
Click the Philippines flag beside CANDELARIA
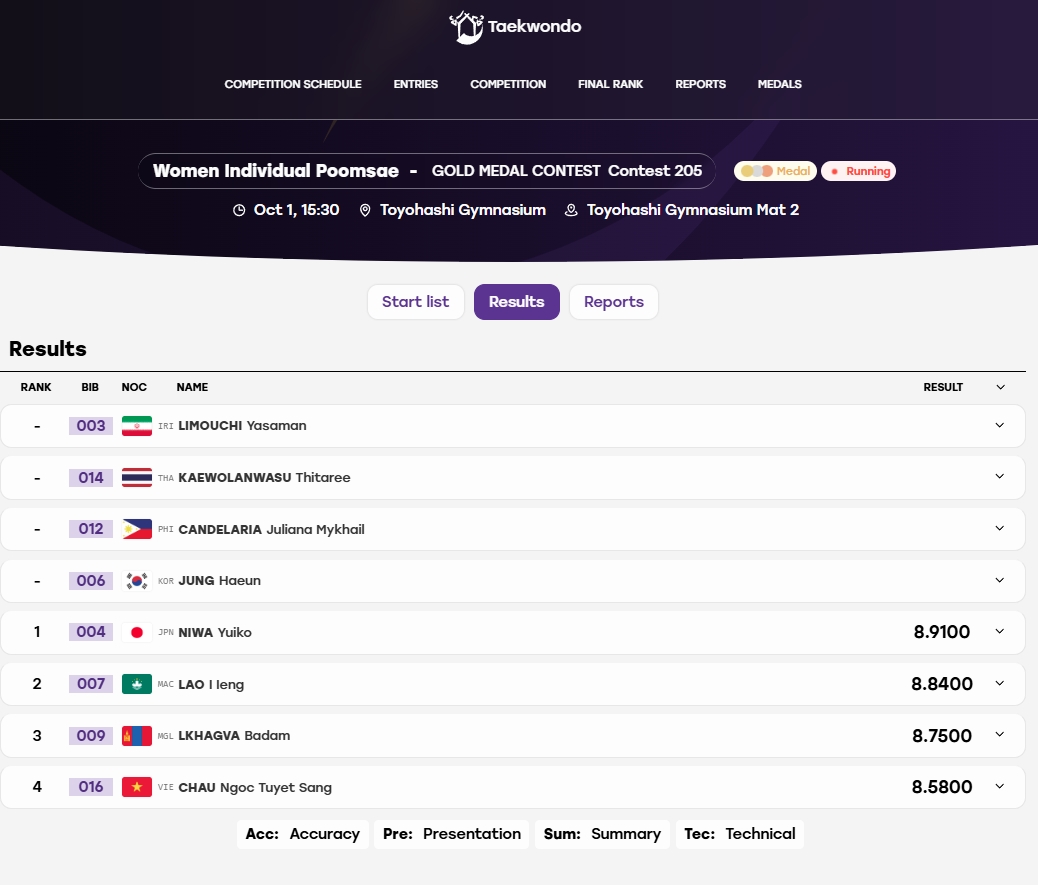137,529
